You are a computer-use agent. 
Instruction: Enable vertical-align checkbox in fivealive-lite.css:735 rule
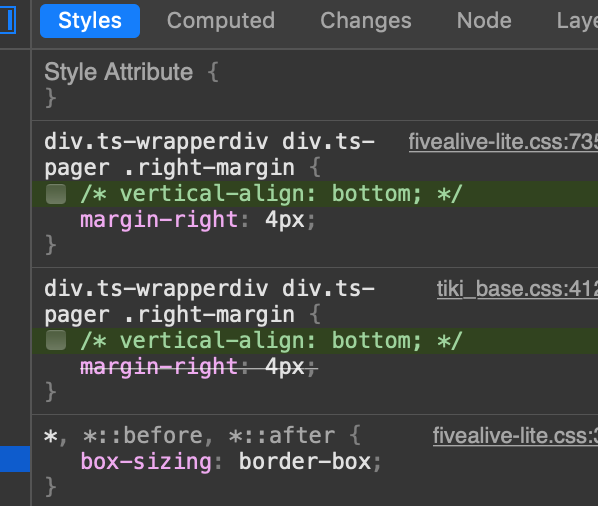tap(56, 194)
